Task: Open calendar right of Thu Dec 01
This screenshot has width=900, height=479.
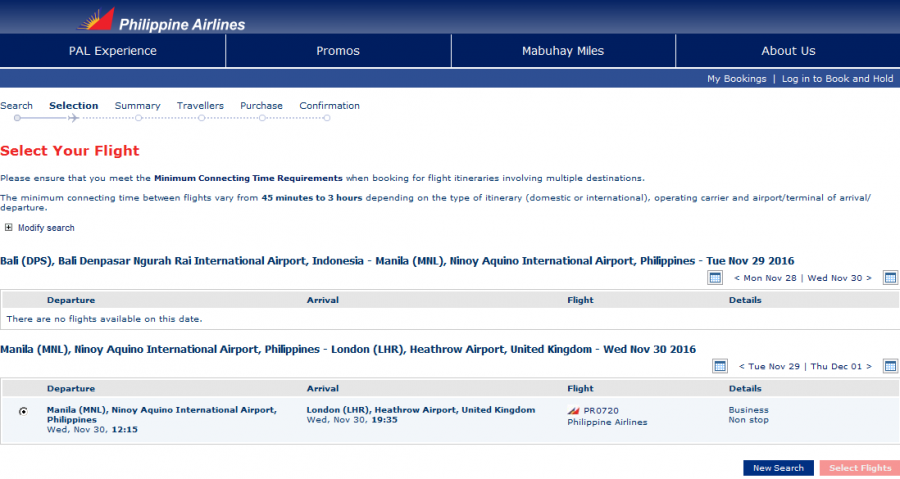Action: (x=890, y=366)
